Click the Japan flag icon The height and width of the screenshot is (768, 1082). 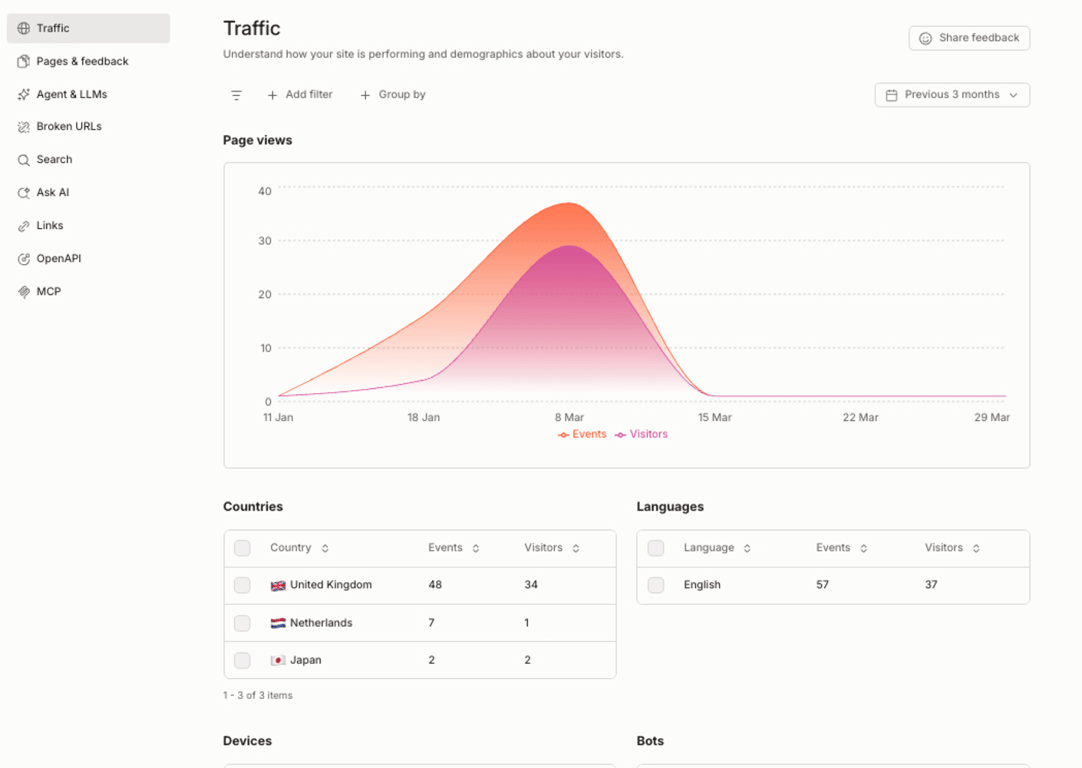(278, 660)
